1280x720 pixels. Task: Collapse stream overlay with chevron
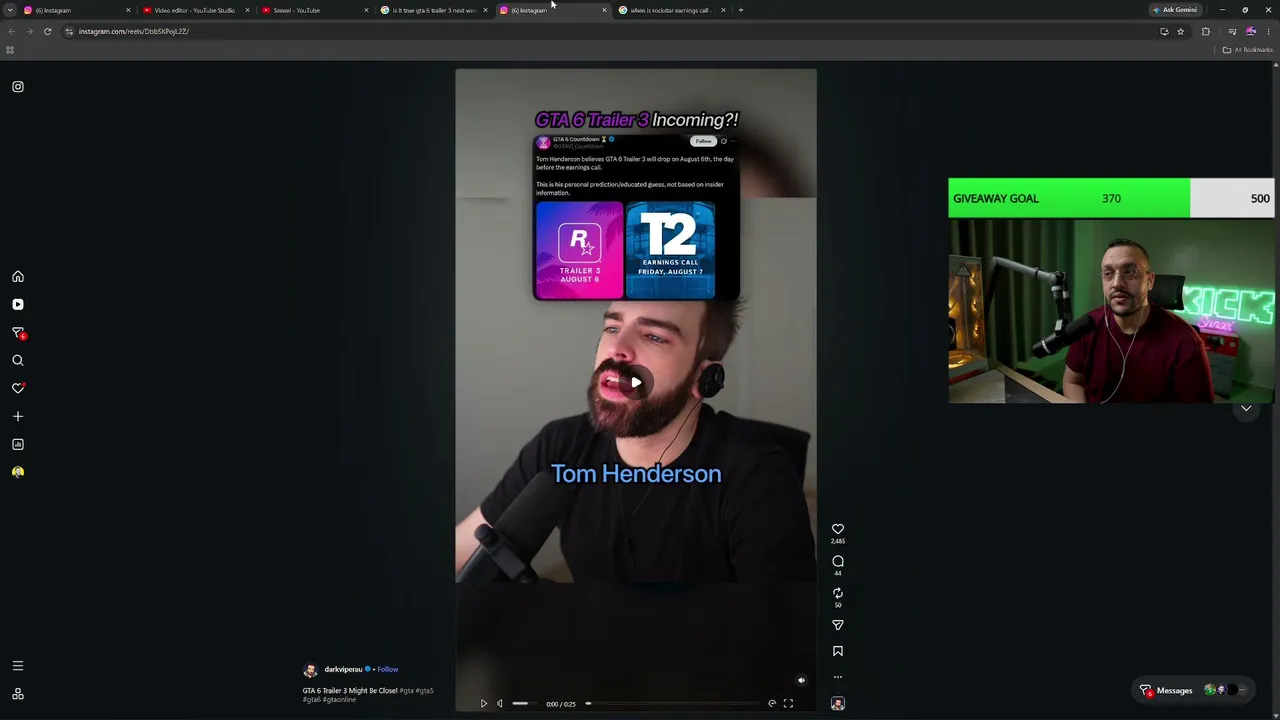(x=1246, y=409)
